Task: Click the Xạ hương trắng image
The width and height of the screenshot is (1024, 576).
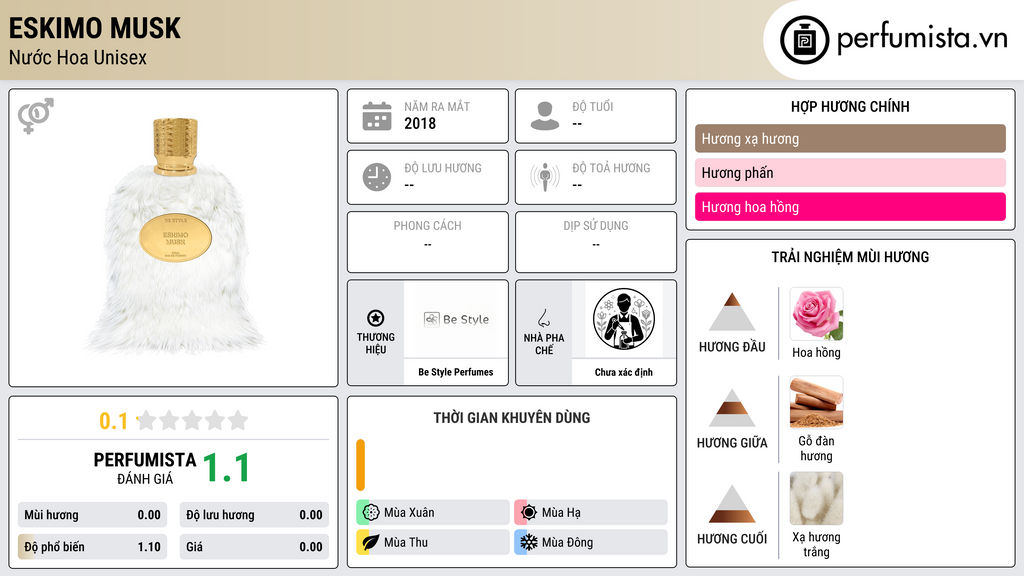Action: click(816, 498)
